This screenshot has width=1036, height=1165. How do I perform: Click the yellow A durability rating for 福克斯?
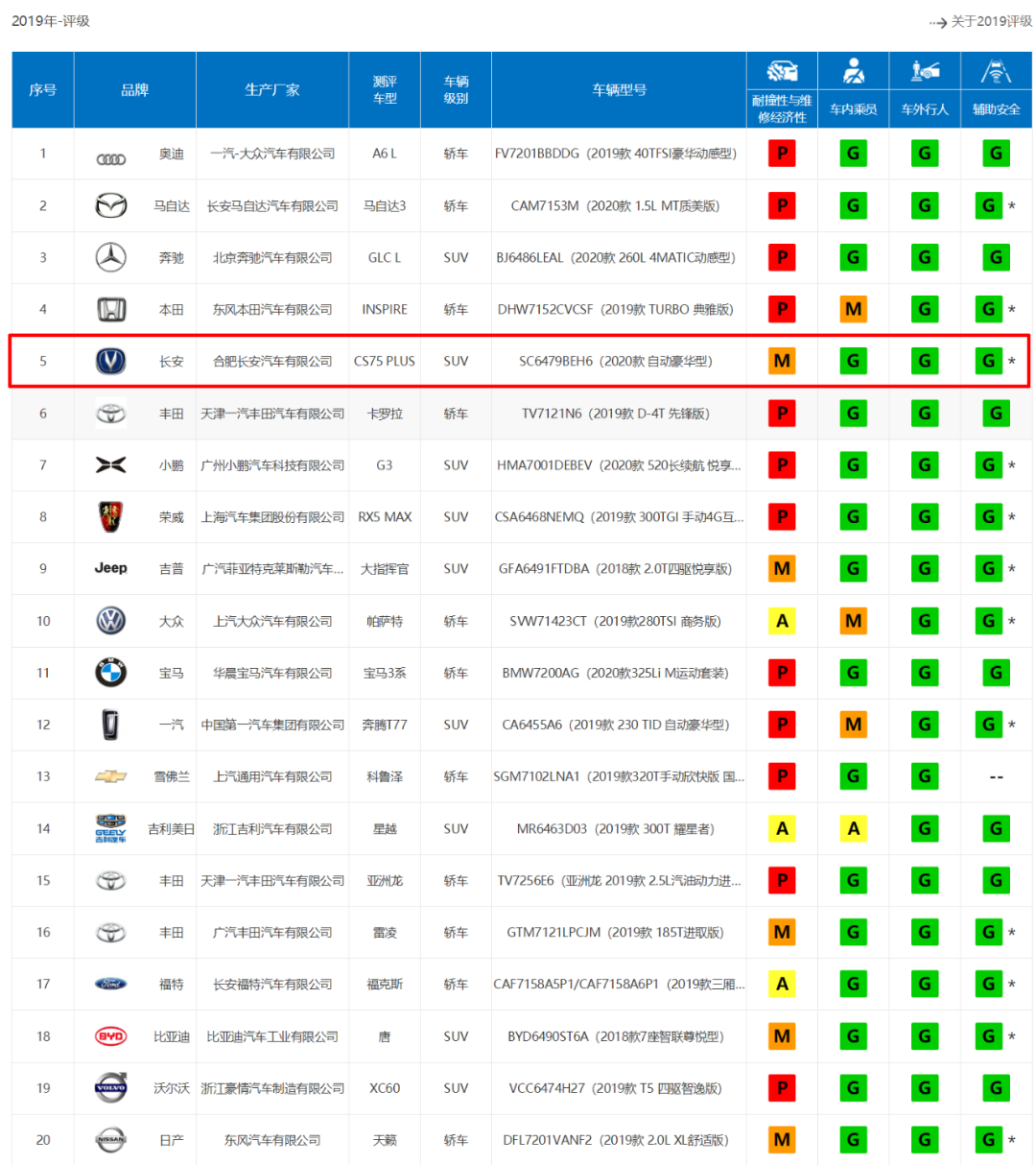tap(782, 984)
